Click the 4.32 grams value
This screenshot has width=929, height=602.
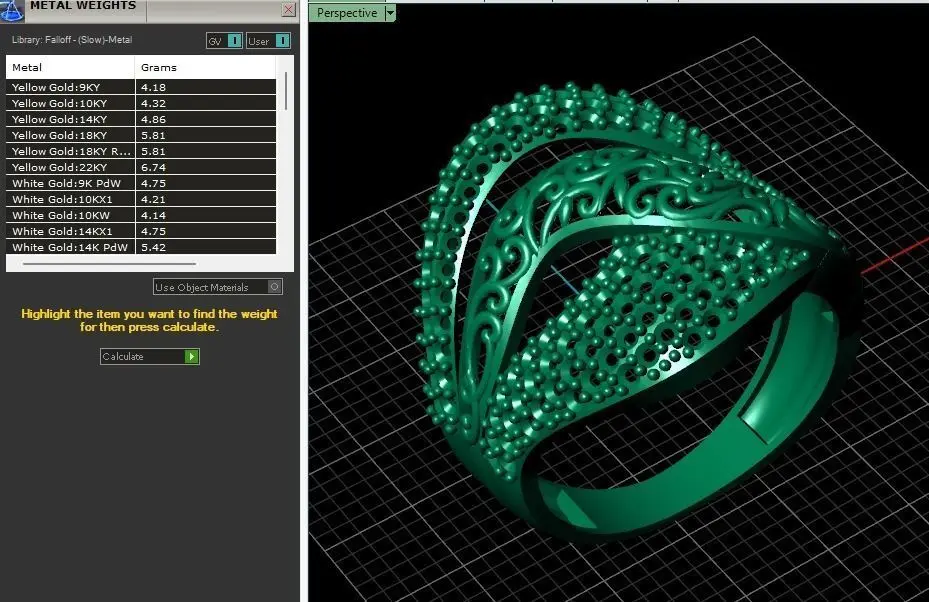[x=153, y=103]
